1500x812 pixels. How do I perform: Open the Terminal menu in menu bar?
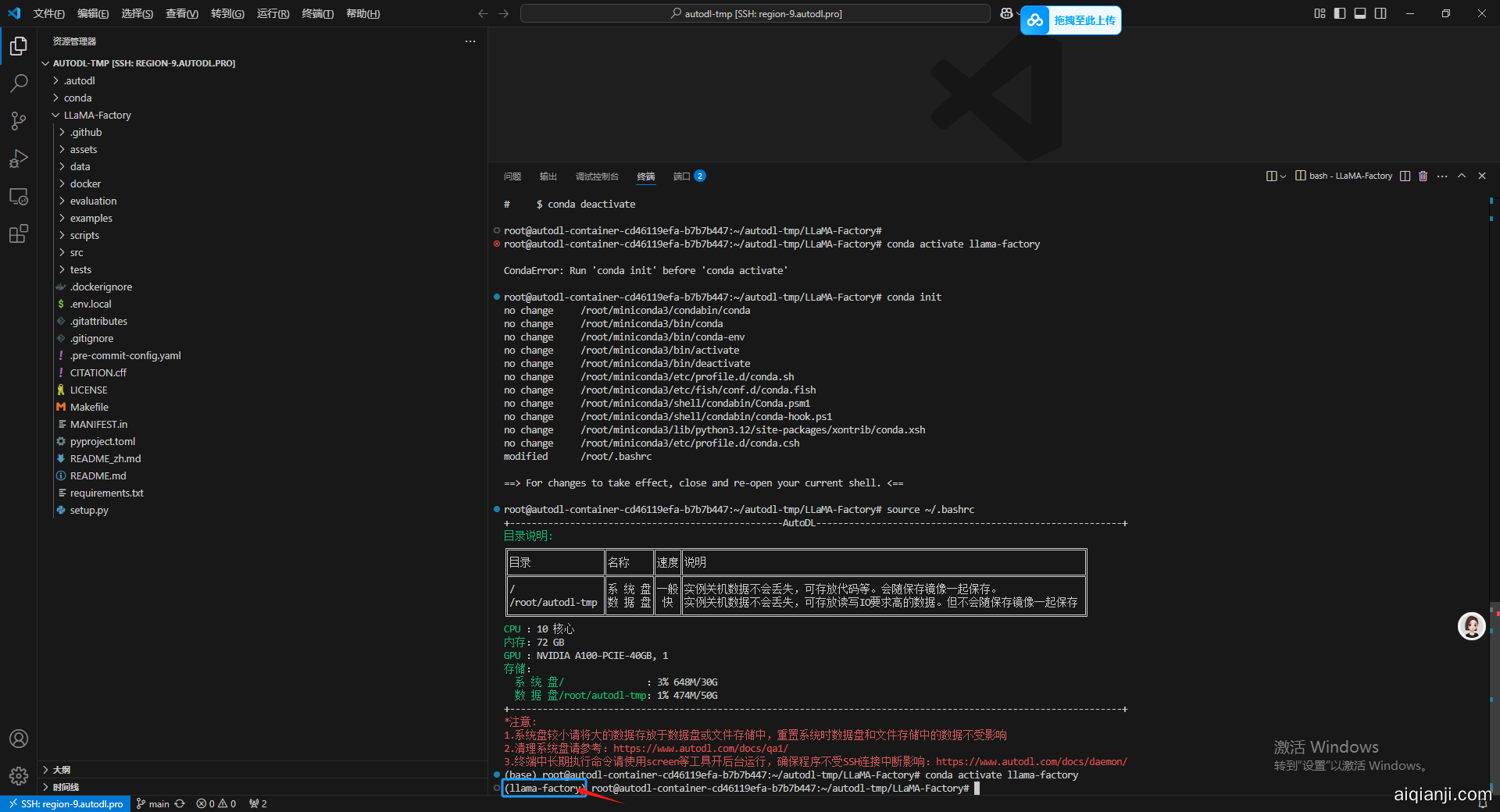coord(317,13)
